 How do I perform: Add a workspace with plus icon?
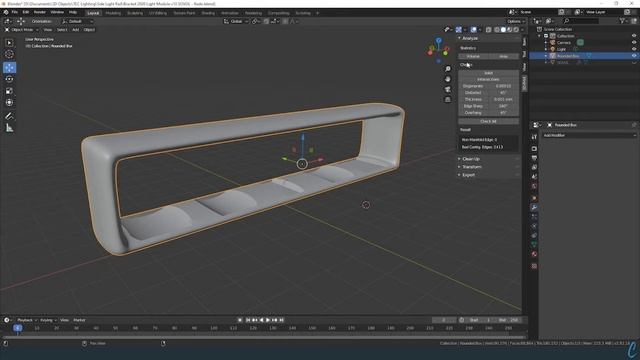pyautogui.click(x=318, y=13)
